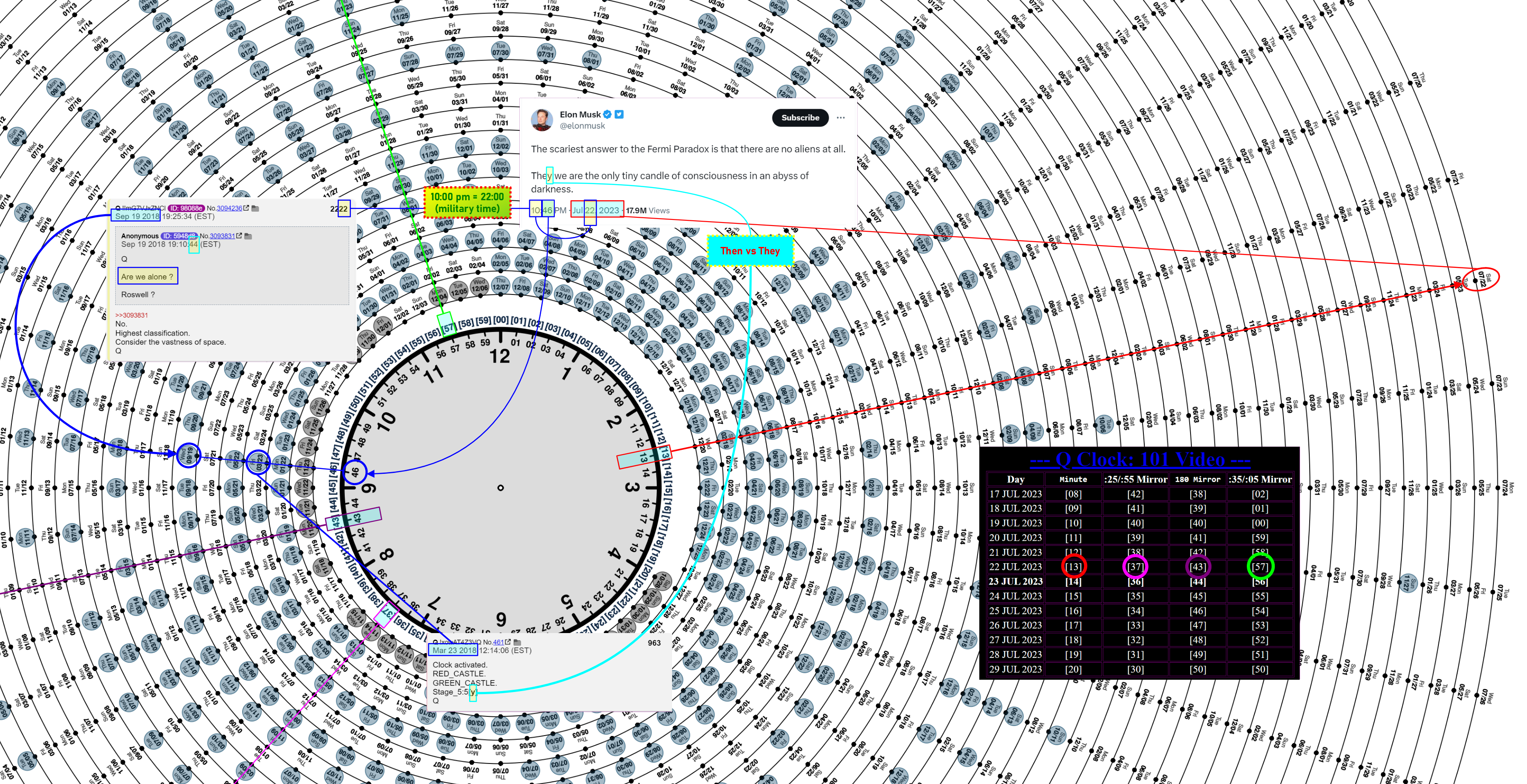Click the 'Minute' column header
Image resolution: width=1527 pixels, height=784 pixels.
1074,479
